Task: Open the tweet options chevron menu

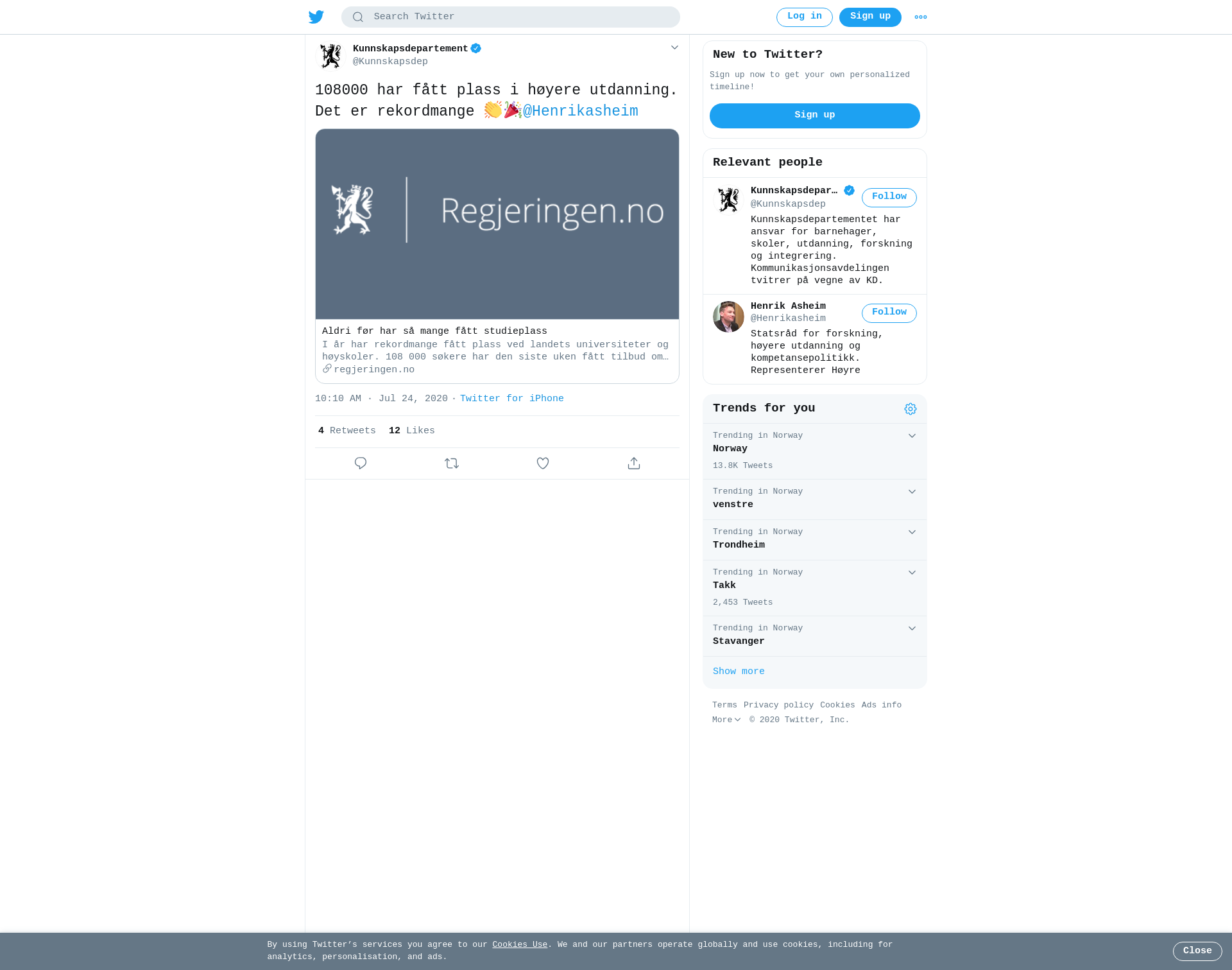Action: (674, 48)
